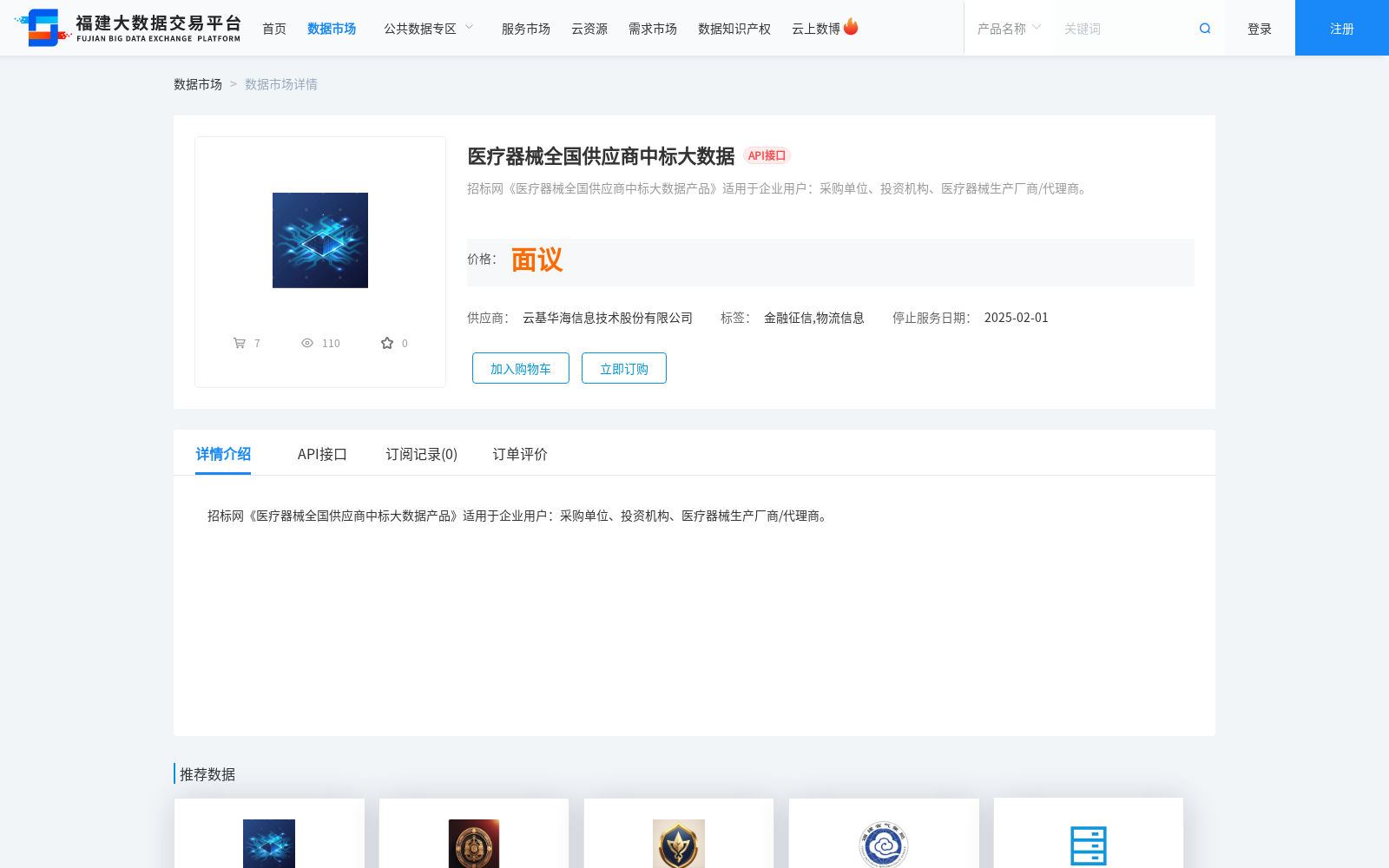Open 数据知识产权 navigation item
This screenshot has width=1389, height=868.
coord(734,29)
